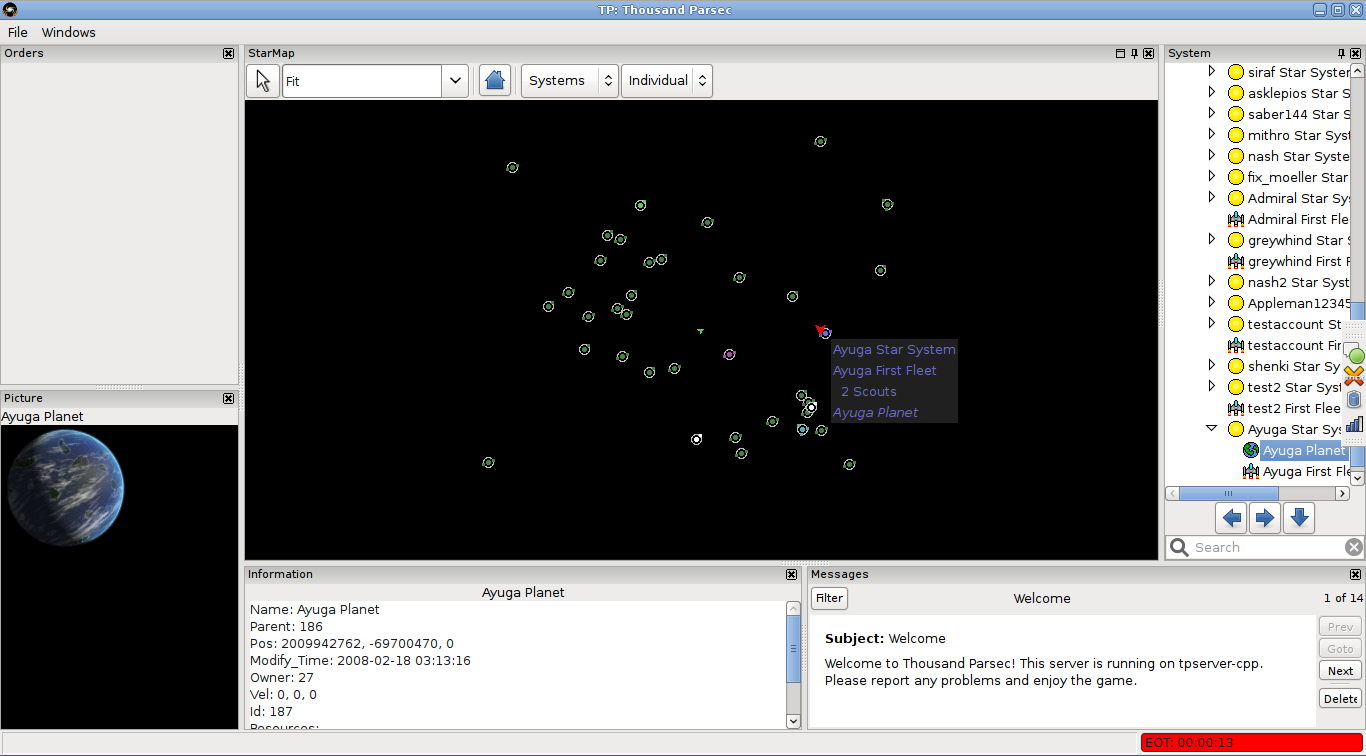Close the StarMap panel
Image resolution: width=1366 pixels, height=756 pixels.
click(x=1149, y=54)
